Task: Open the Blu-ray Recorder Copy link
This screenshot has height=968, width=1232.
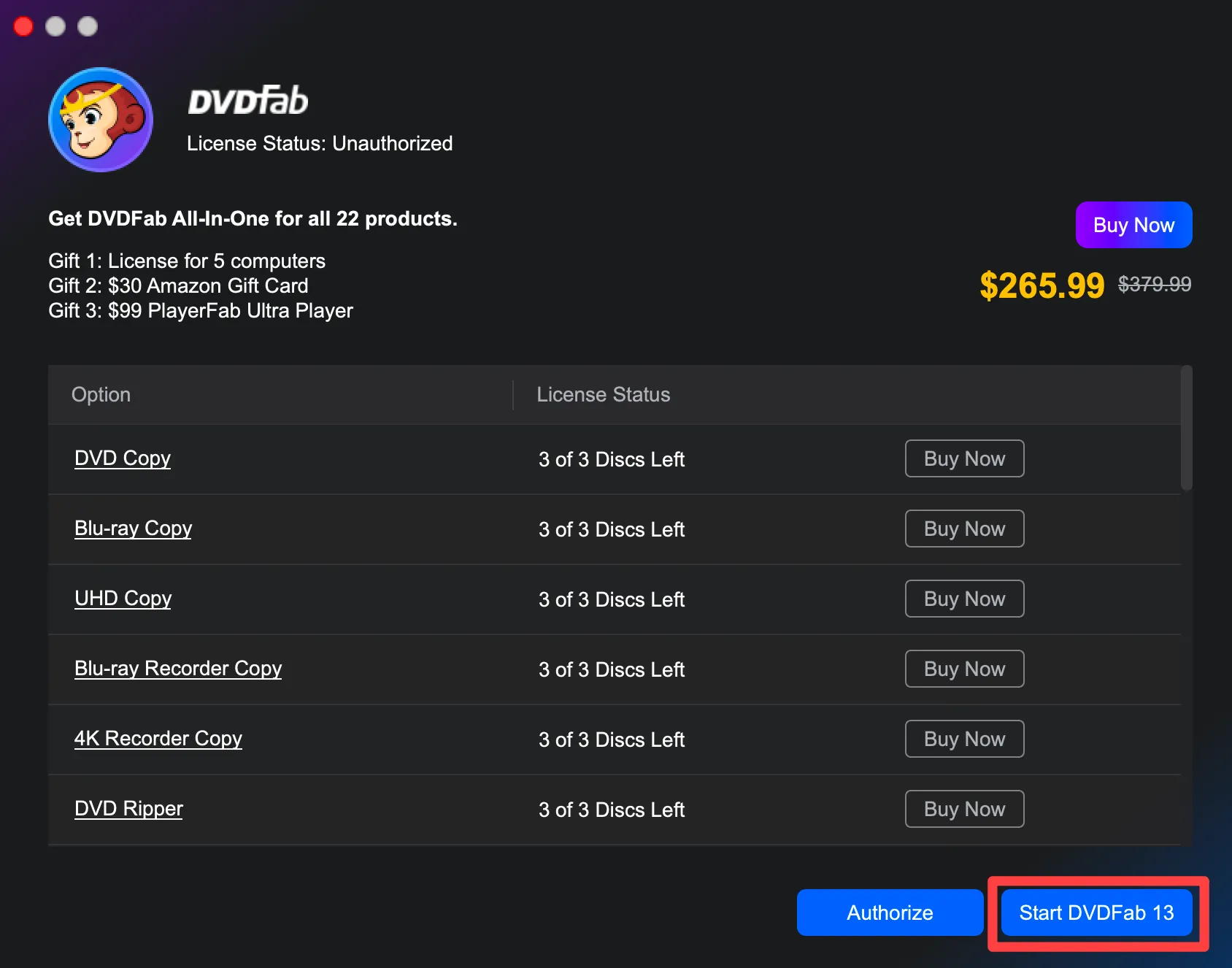Action: tap(178, 669)
